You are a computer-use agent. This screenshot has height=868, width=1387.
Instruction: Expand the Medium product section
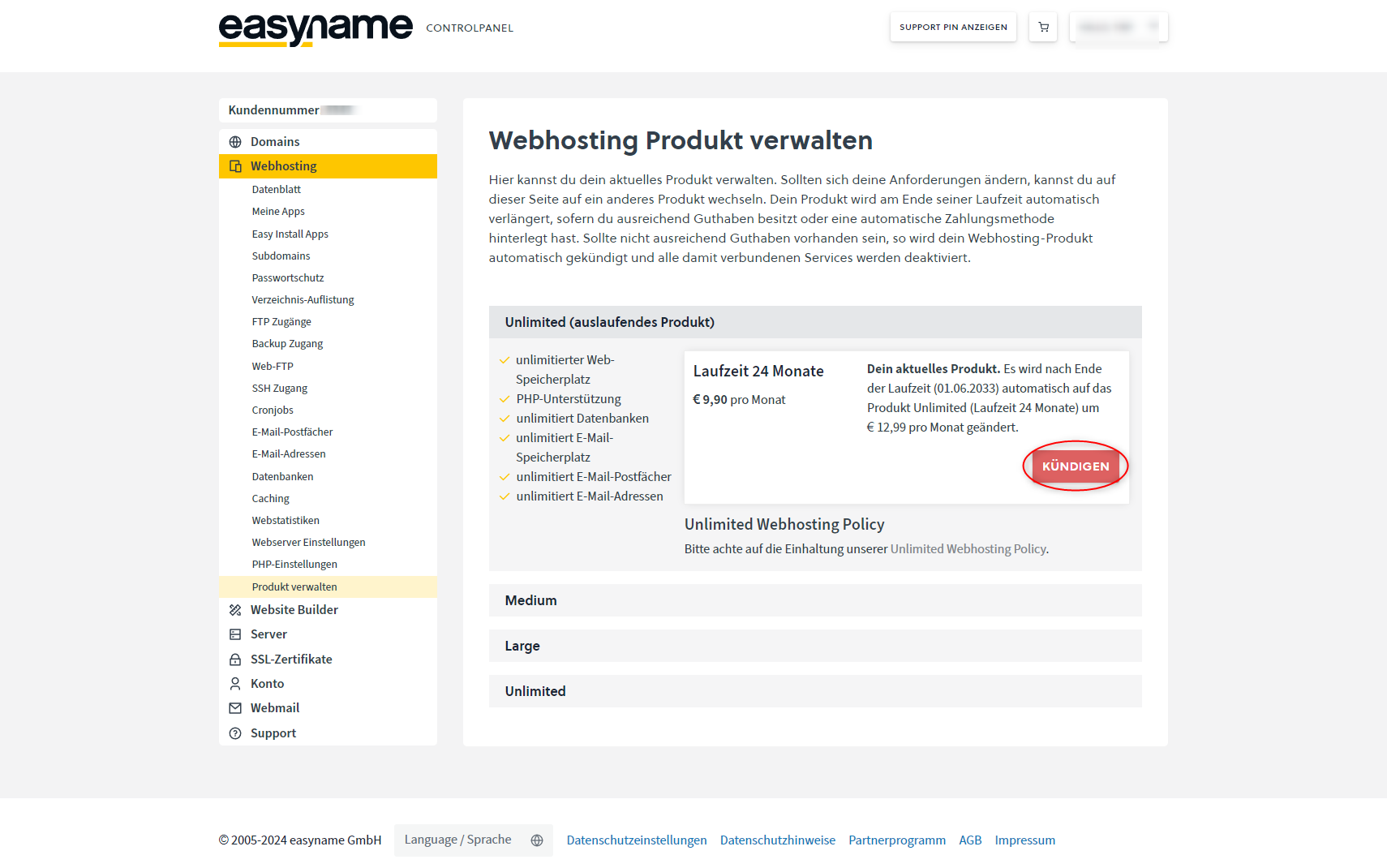coord(814,600)
